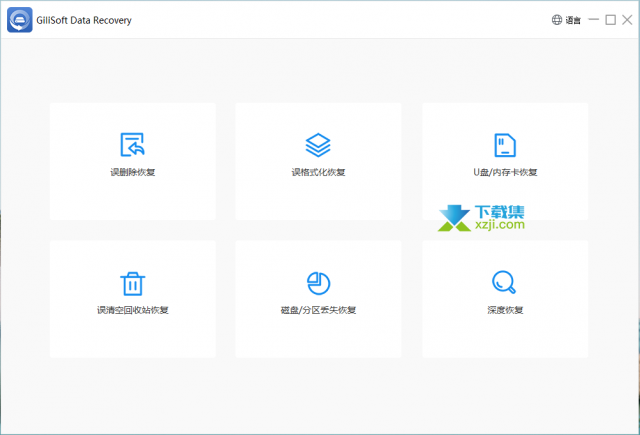Screen dimensions: 640x435
Task: Click the memory card recovery icon (U盘/内存卡恢复)
Action: click(505, 145)
